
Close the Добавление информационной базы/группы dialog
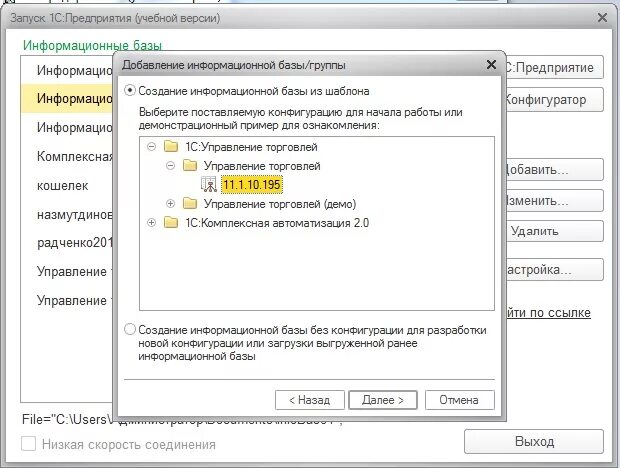[491, 64]
